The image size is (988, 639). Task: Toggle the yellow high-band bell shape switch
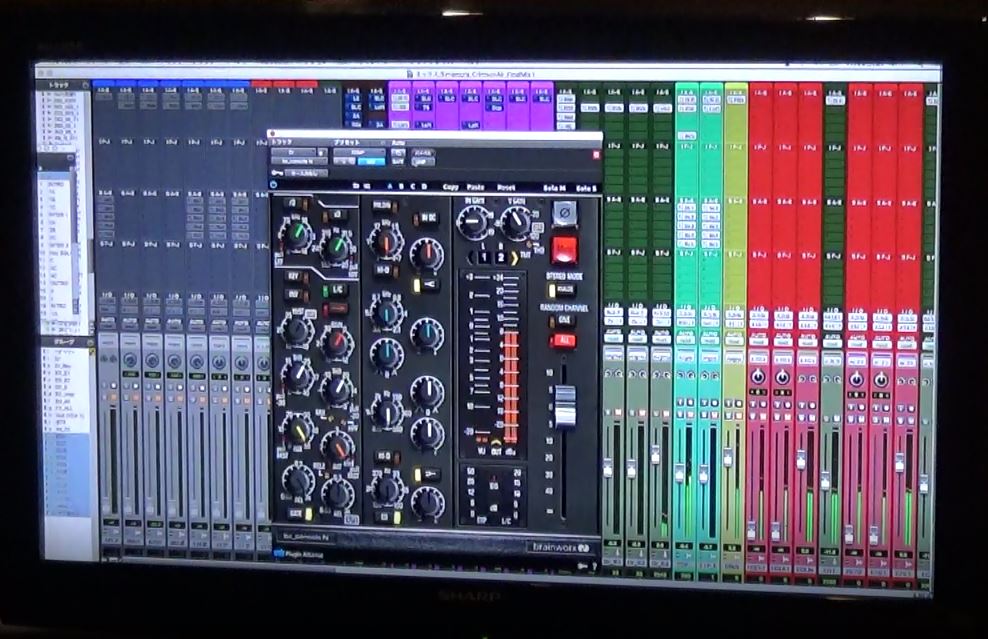[425, 285]
